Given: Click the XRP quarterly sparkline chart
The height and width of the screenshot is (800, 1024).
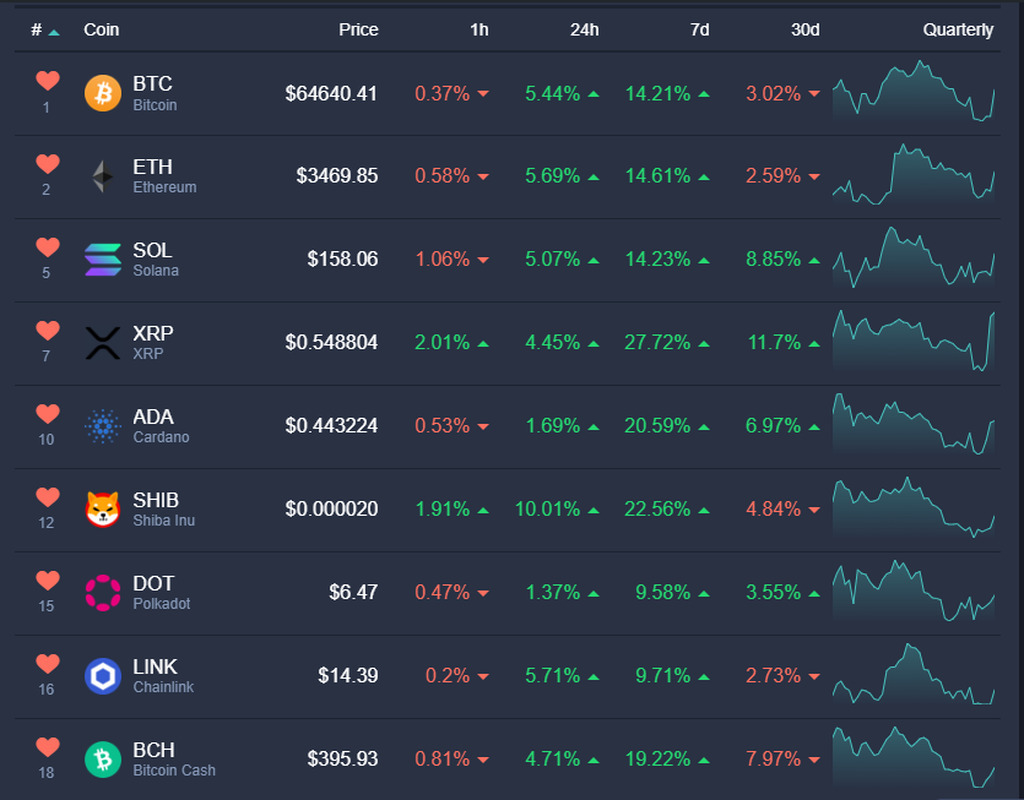Looking at the screenshot, I should click(913, 343).
